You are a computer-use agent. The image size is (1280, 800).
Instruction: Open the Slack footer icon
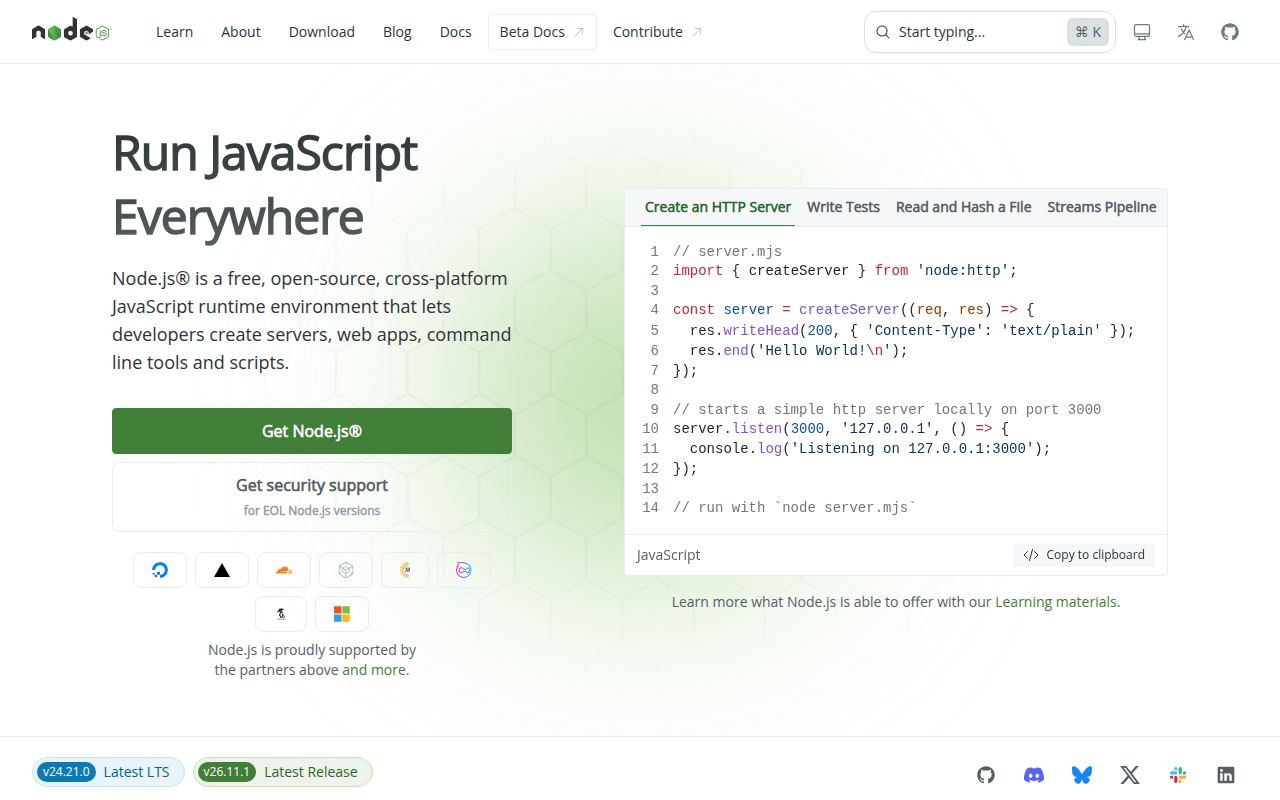coord(1178,774)
